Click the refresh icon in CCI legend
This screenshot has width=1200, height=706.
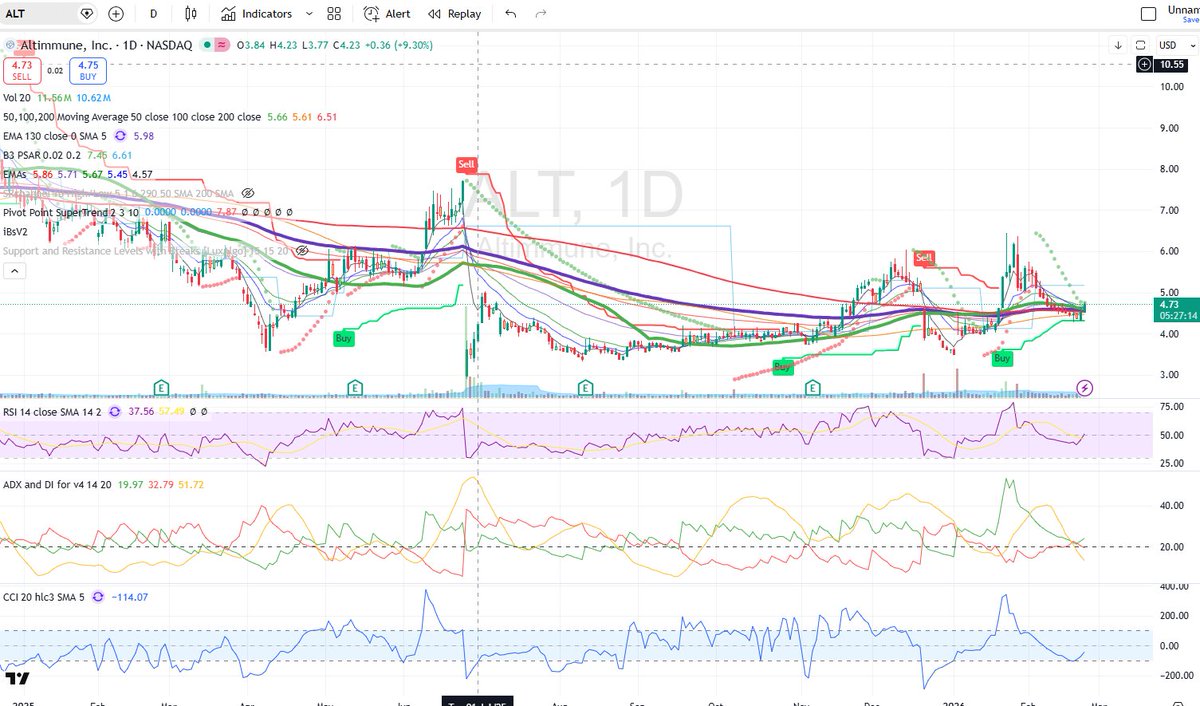coord(98,597)
